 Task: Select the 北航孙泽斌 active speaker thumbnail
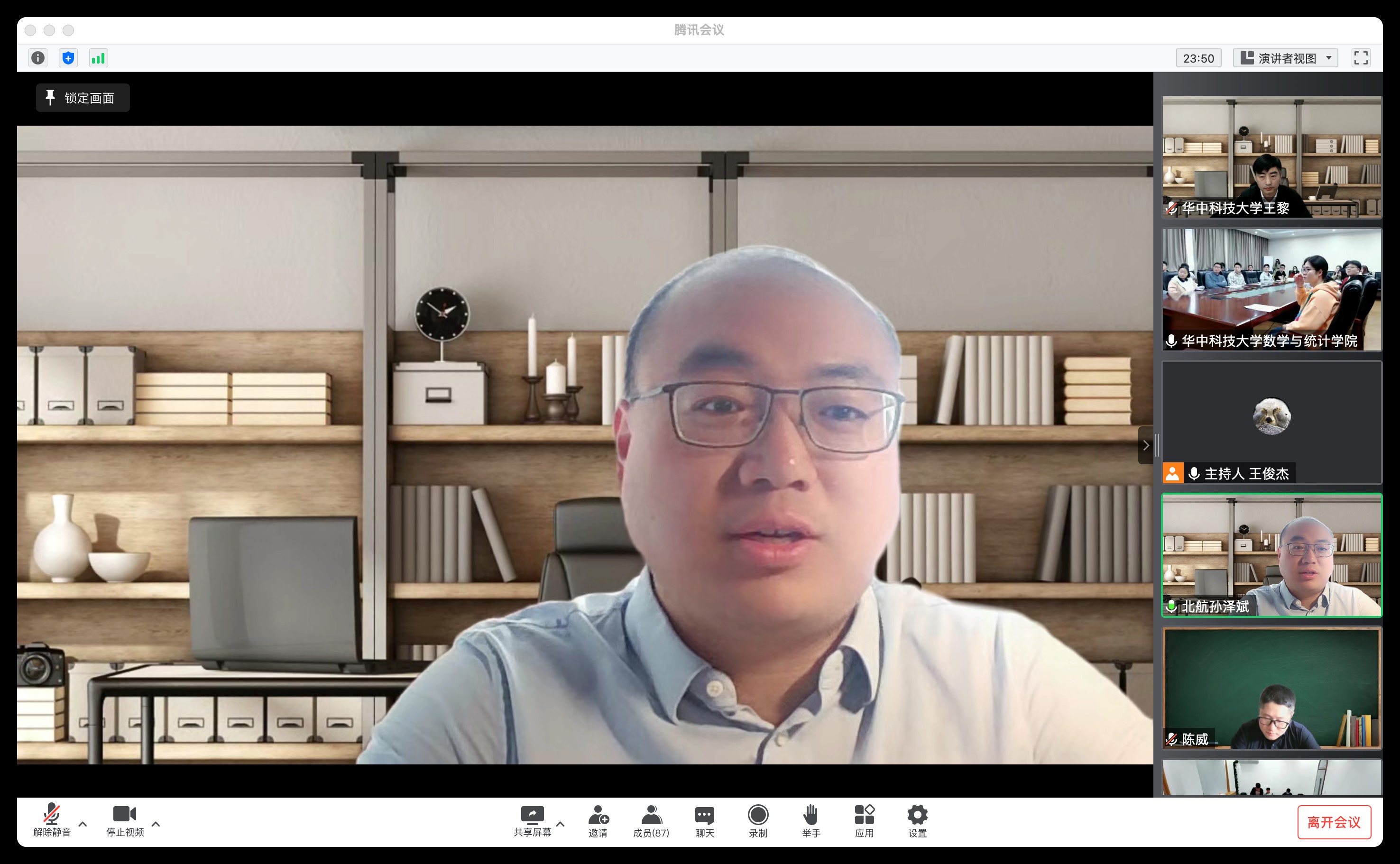[1272, 555]
